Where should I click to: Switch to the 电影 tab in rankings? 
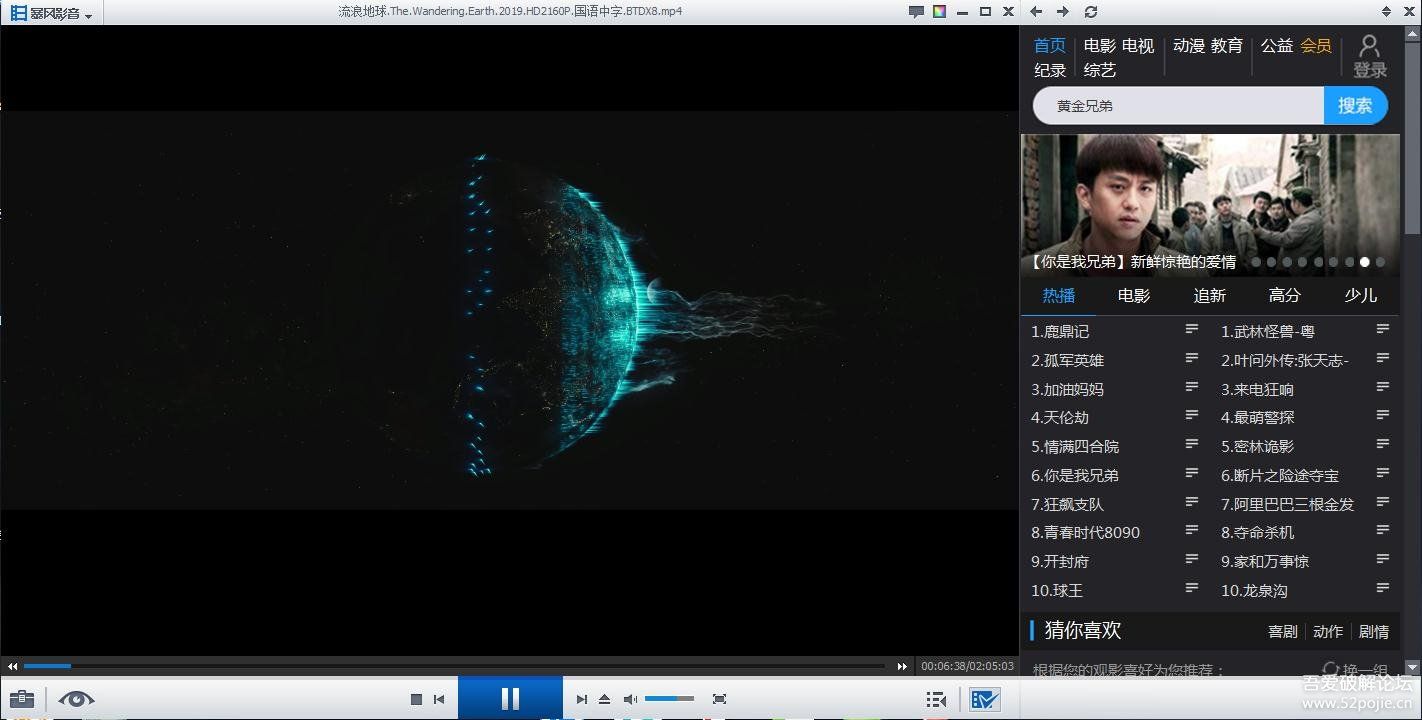coord(1134,295)
